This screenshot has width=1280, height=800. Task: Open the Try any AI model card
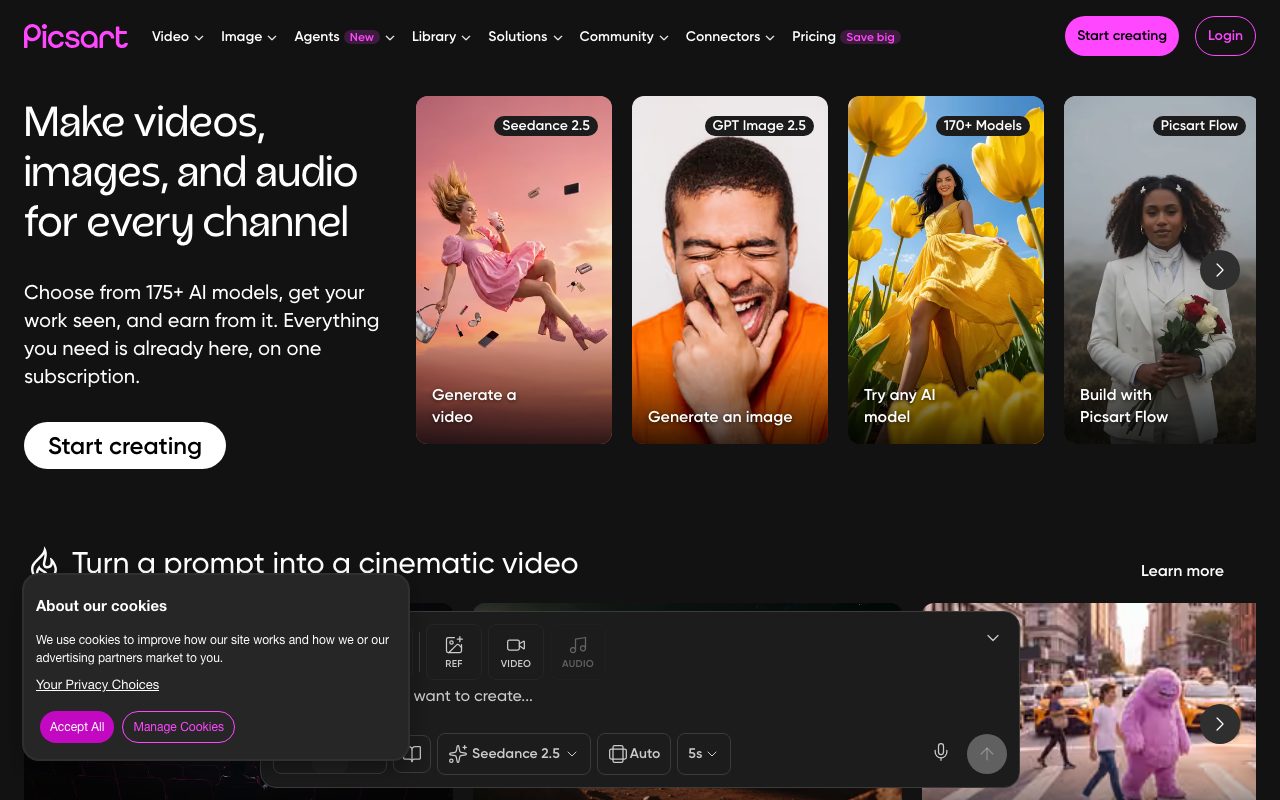pos(946,270)
